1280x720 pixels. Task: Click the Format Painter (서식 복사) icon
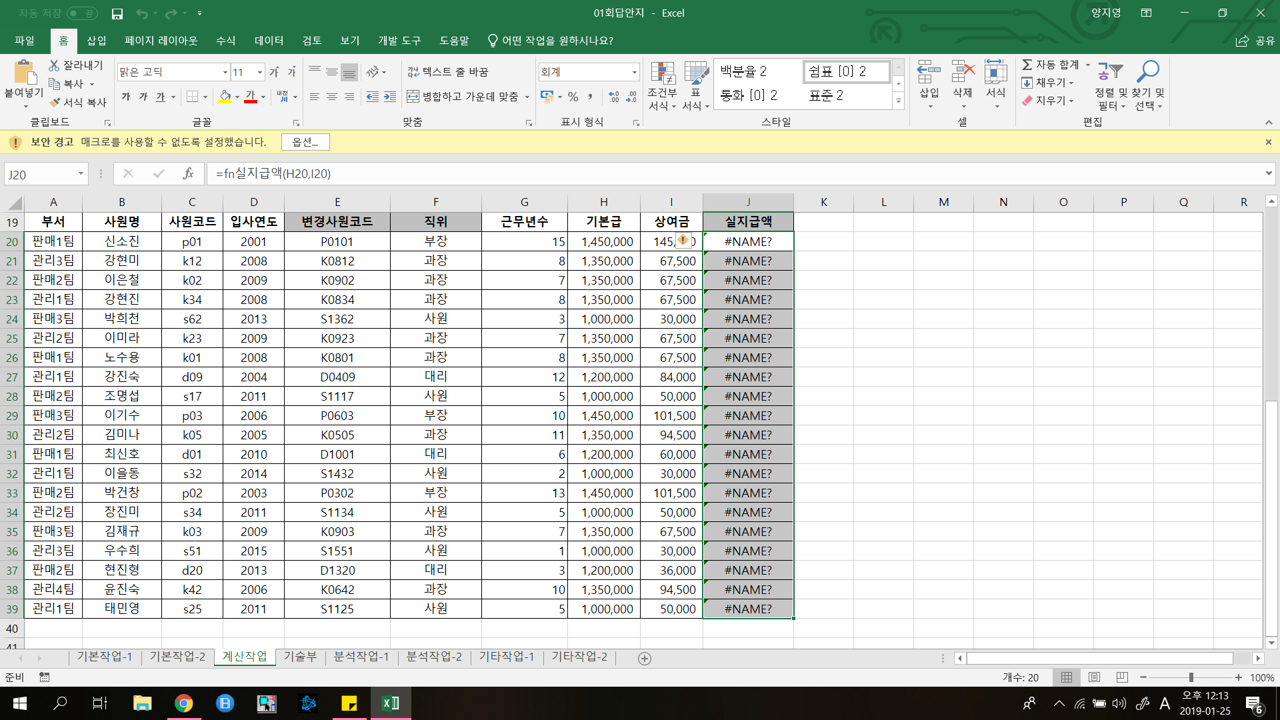[x=56, y=102]
